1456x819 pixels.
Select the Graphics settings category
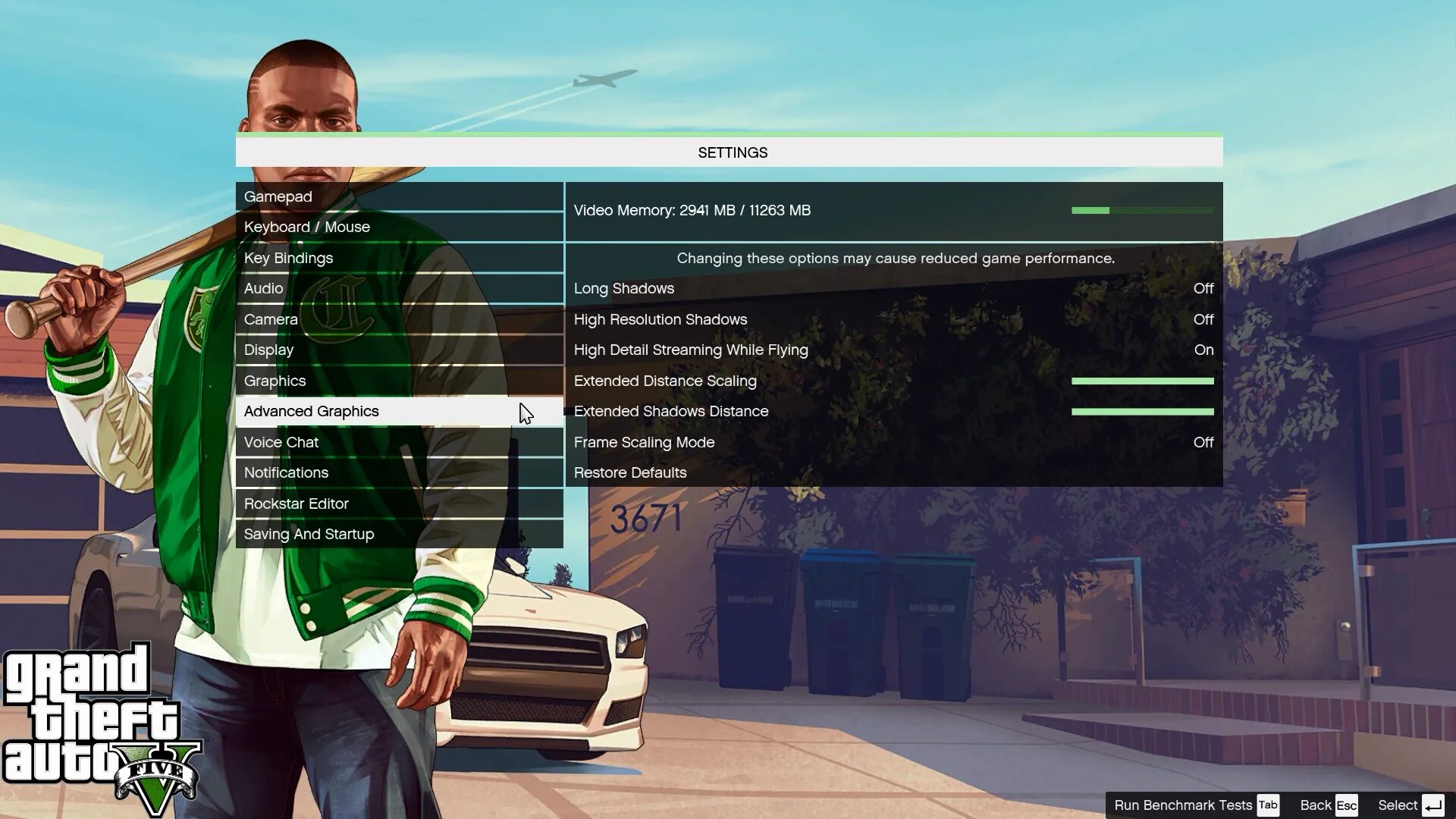(x=275, y=380)
